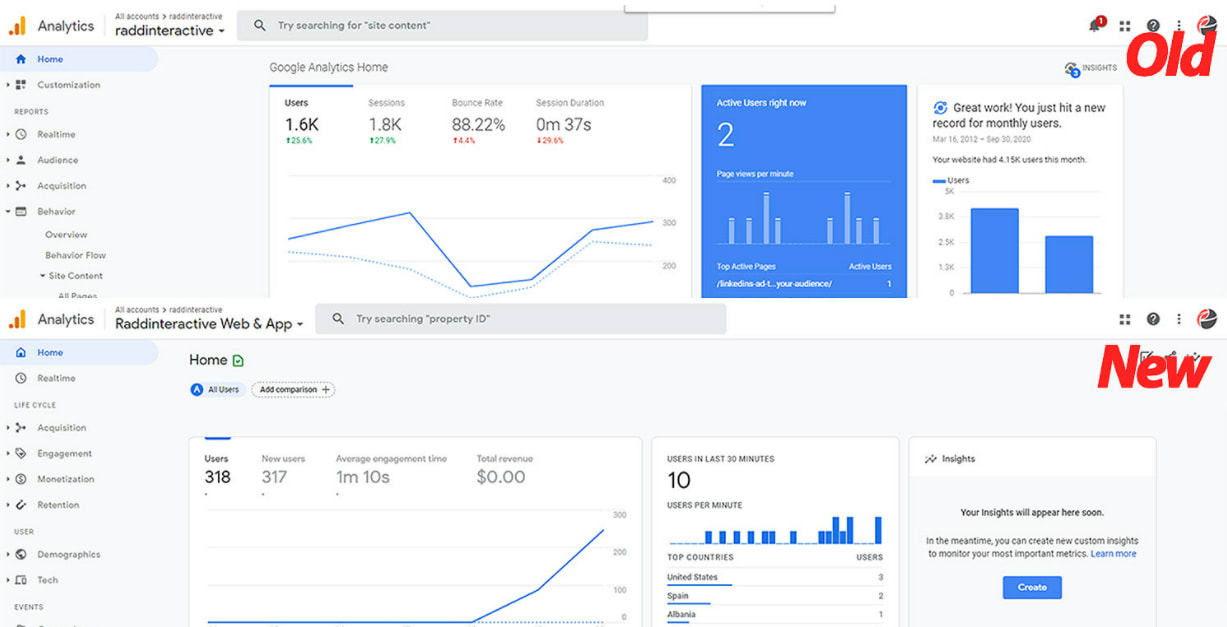Focus the search box reading "site content"
Viewport: 1227px width, 627px height.
442,26
